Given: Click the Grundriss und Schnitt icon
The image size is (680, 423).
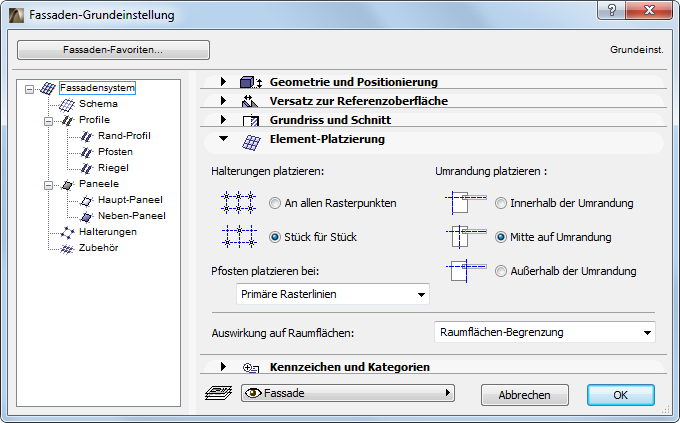Looking at the screenshot, I should point(251,121).
